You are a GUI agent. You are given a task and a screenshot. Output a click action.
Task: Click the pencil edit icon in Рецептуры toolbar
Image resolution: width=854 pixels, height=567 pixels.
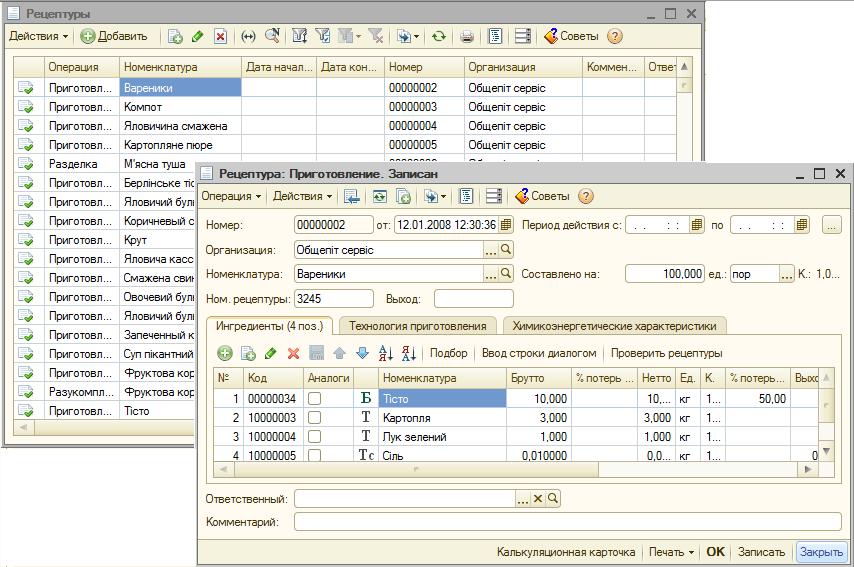pos(197,36)
